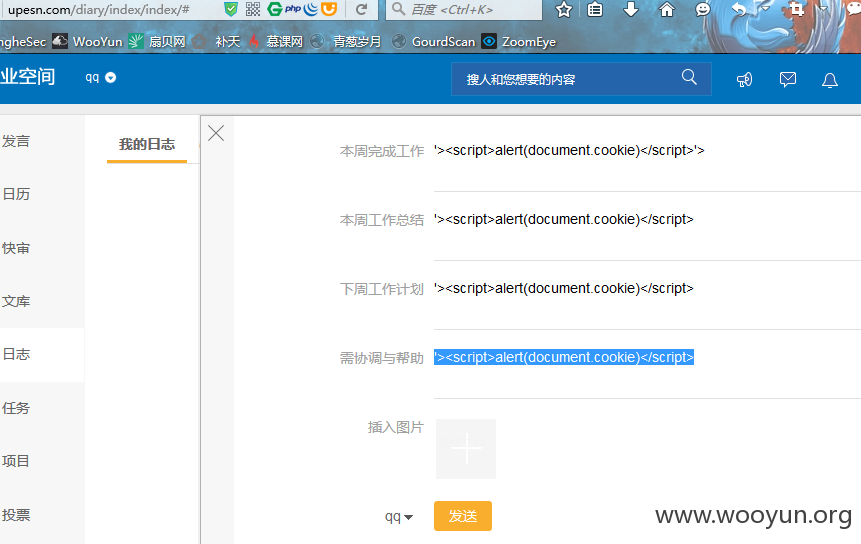861x544 pixels.
Task: Close the diary form with the X
Action: pos(216,133)
